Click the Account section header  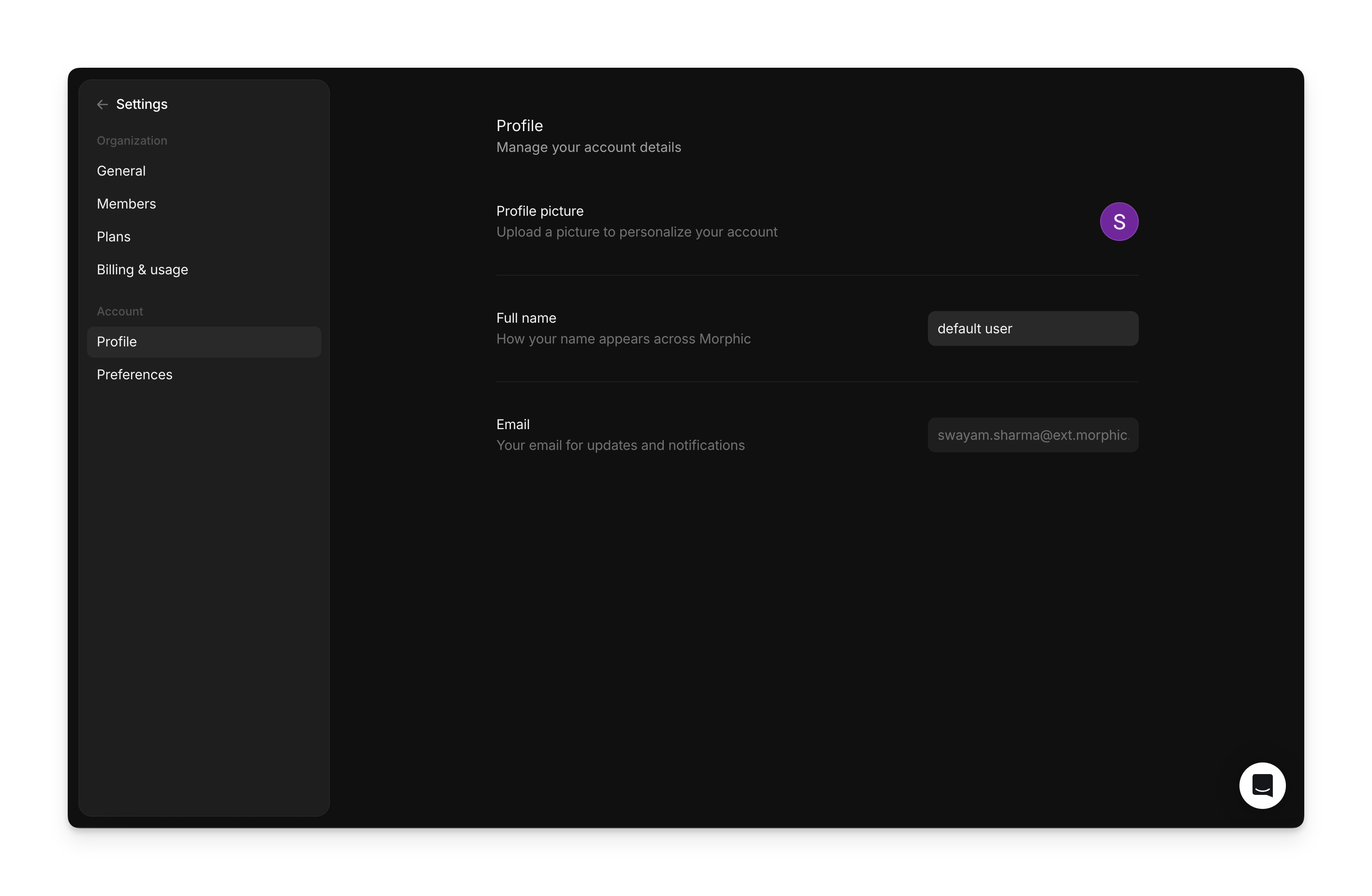(x=119, y=311)
